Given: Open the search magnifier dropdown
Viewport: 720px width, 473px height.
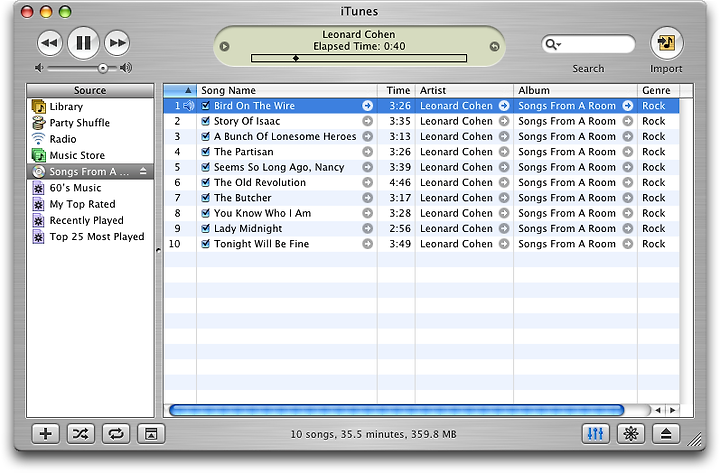Looking at the screenshot, I should tap(551, 44).
